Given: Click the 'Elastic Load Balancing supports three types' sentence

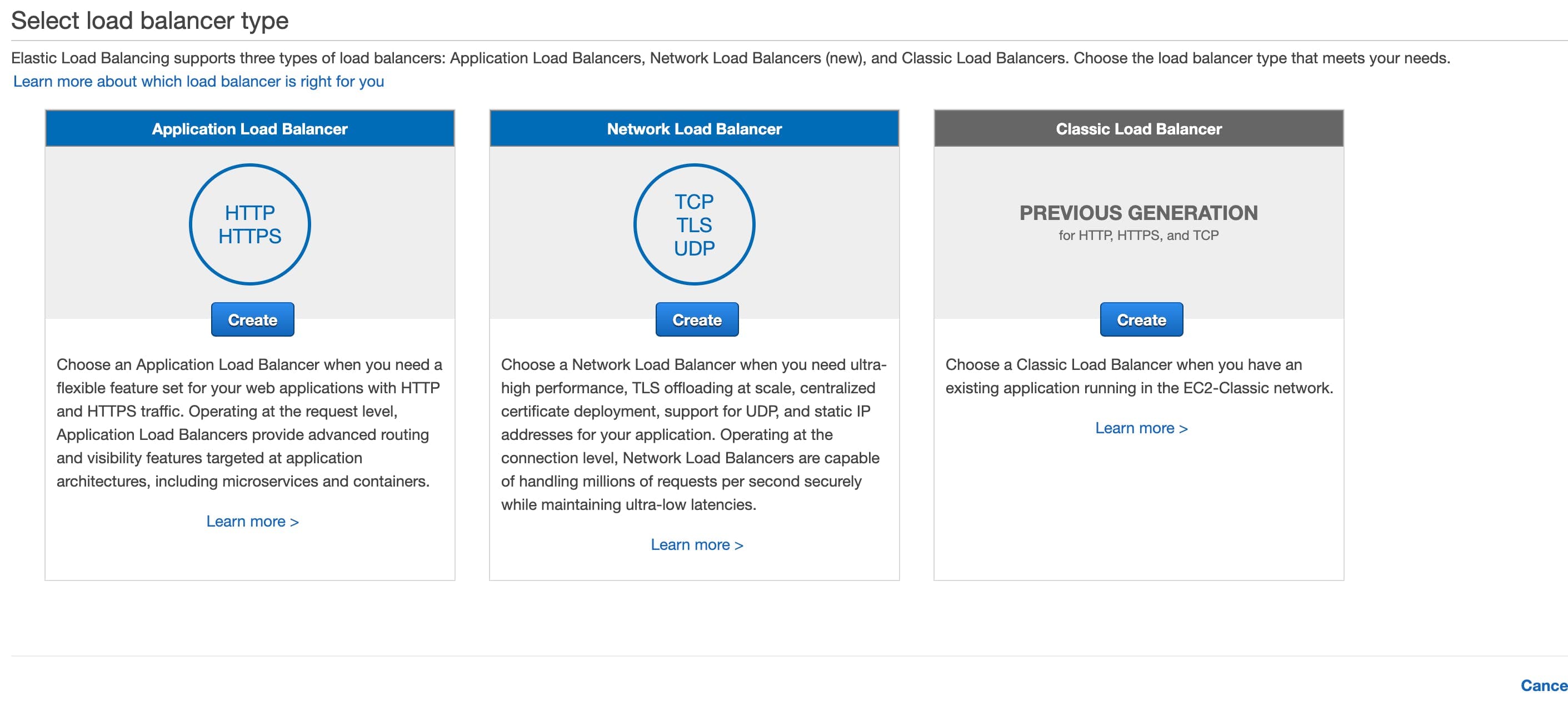Looking at the screenshot, I should [731, 58].
